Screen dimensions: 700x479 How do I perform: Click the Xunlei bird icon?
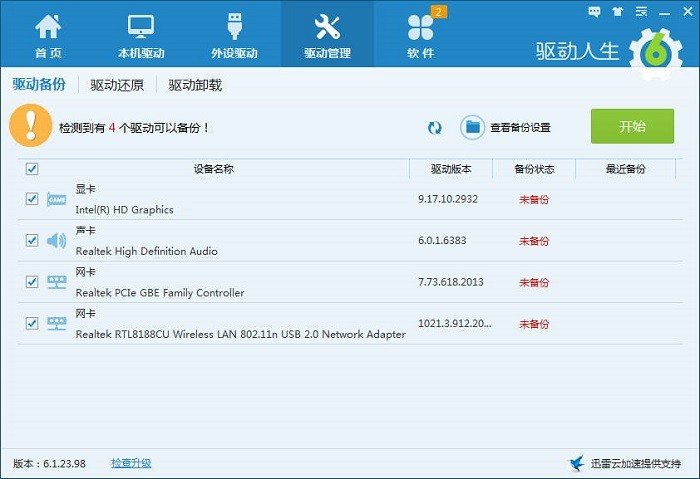click(x=577, y=463)
